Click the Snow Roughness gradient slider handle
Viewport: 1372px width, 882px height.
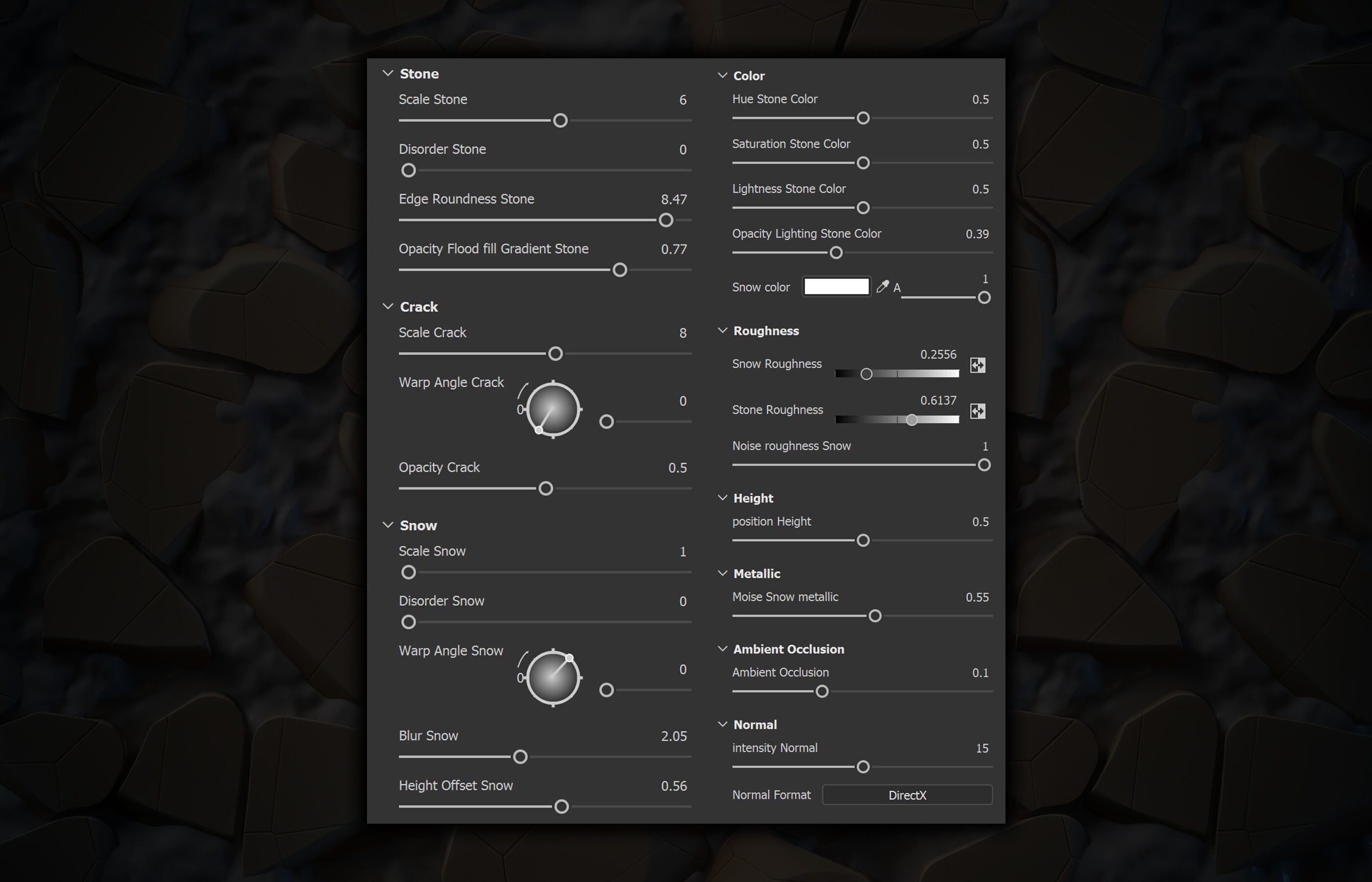[866, 374]
